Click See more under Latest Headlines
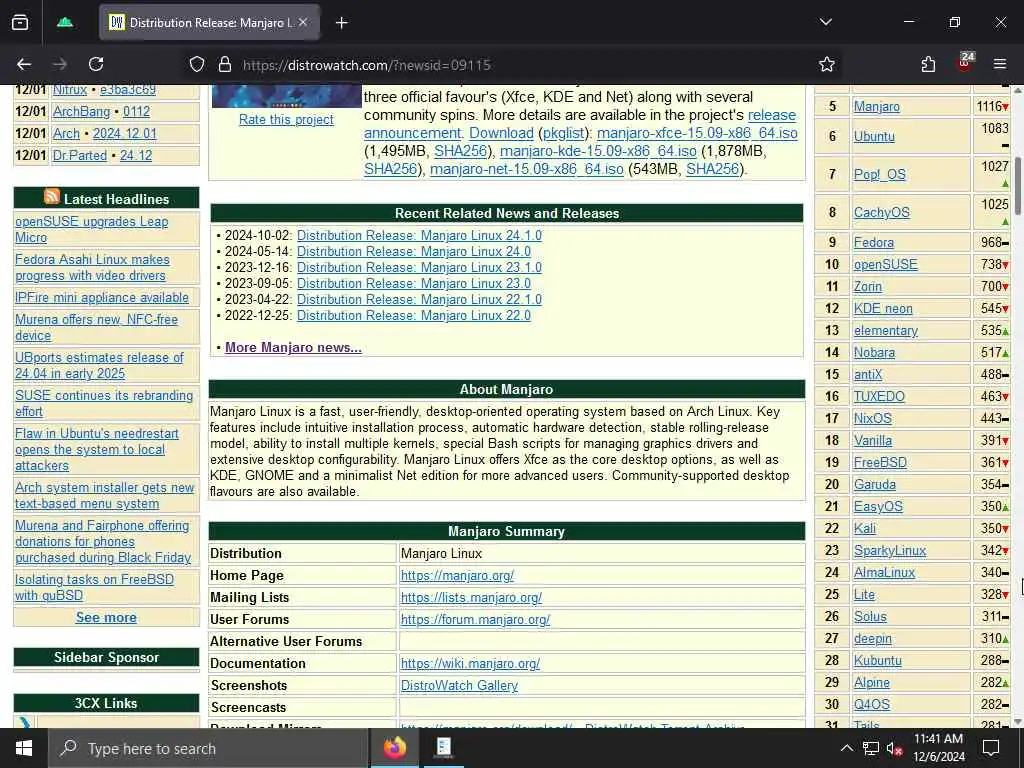 tap(106, 617)
